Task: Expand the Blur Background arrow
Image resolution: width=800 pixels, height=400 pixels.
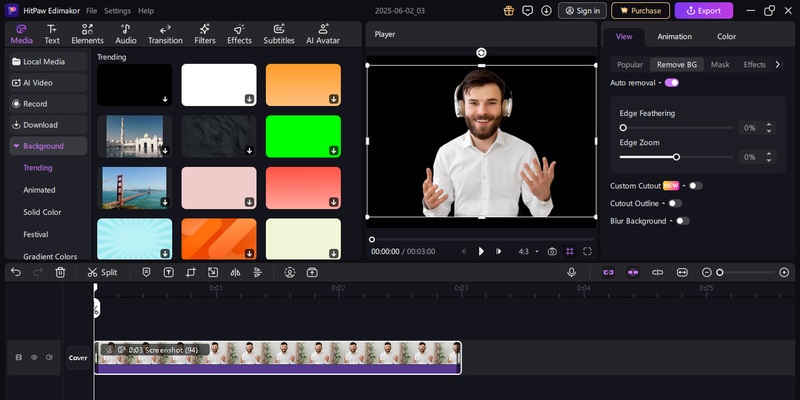Action: (x=671, y=221)
